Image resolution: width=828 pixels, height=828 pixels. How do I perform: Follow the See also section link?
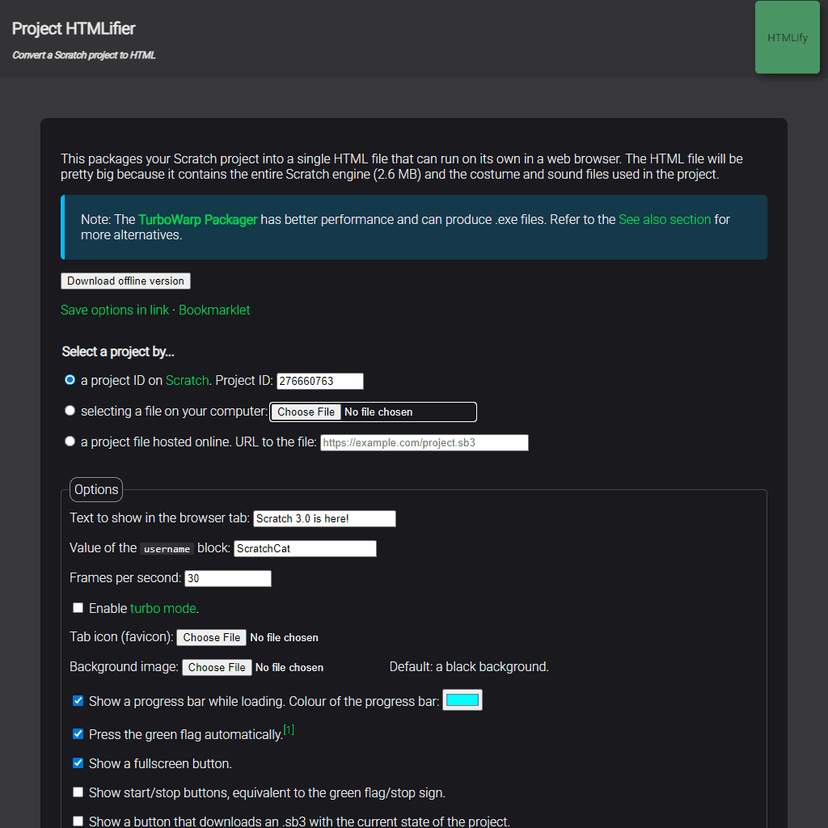coord(664,219)
